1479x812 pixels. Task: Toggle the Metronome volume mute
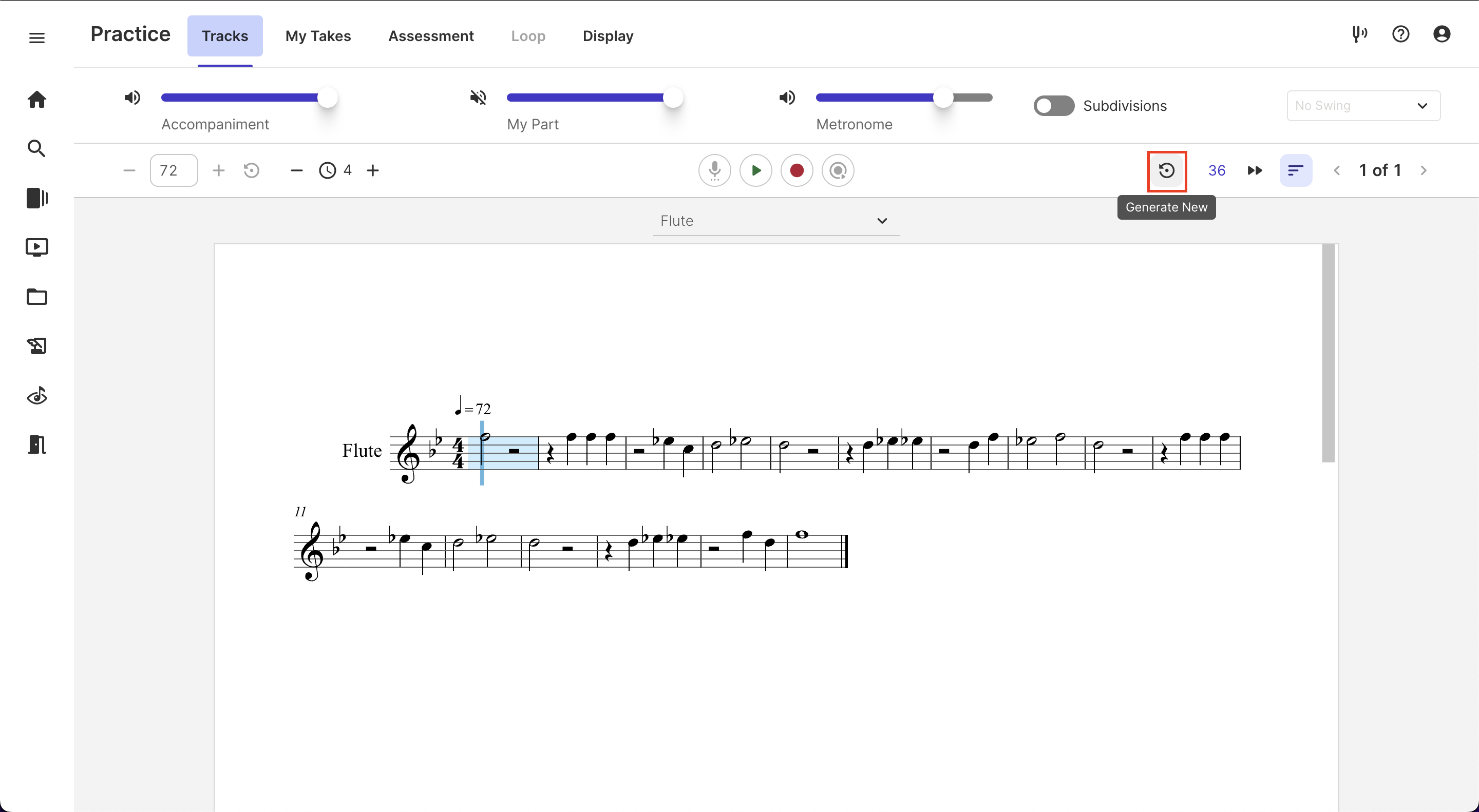pyautogui.click(x=786, y=97)
